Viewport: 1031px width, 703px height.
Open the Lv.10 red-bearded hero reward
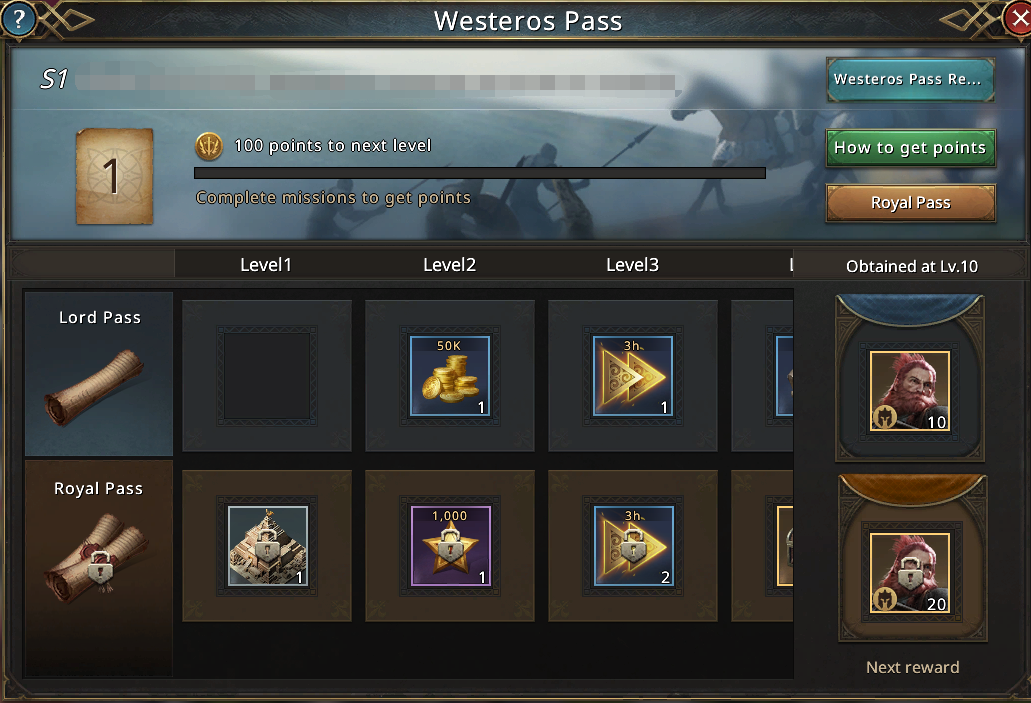(x=910, y=391)
